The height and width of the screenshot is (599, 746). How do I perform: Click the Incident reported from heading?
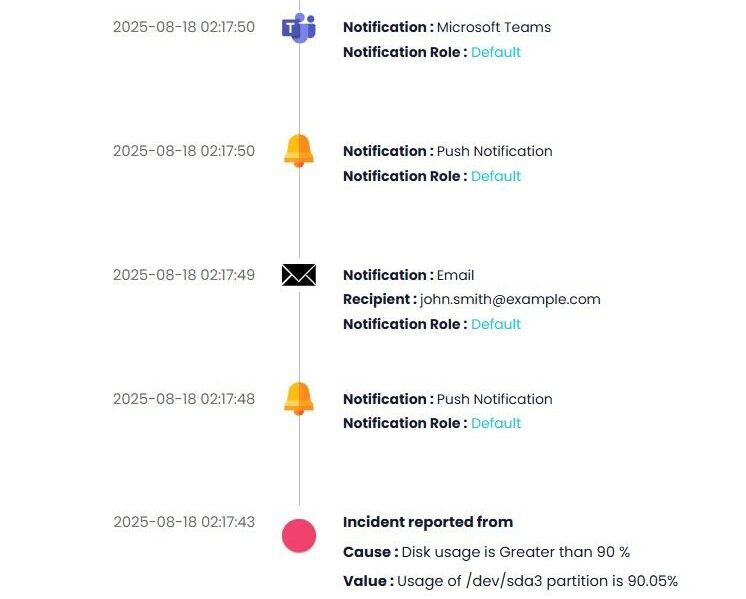pyautogui.click(x=428, y=522)
